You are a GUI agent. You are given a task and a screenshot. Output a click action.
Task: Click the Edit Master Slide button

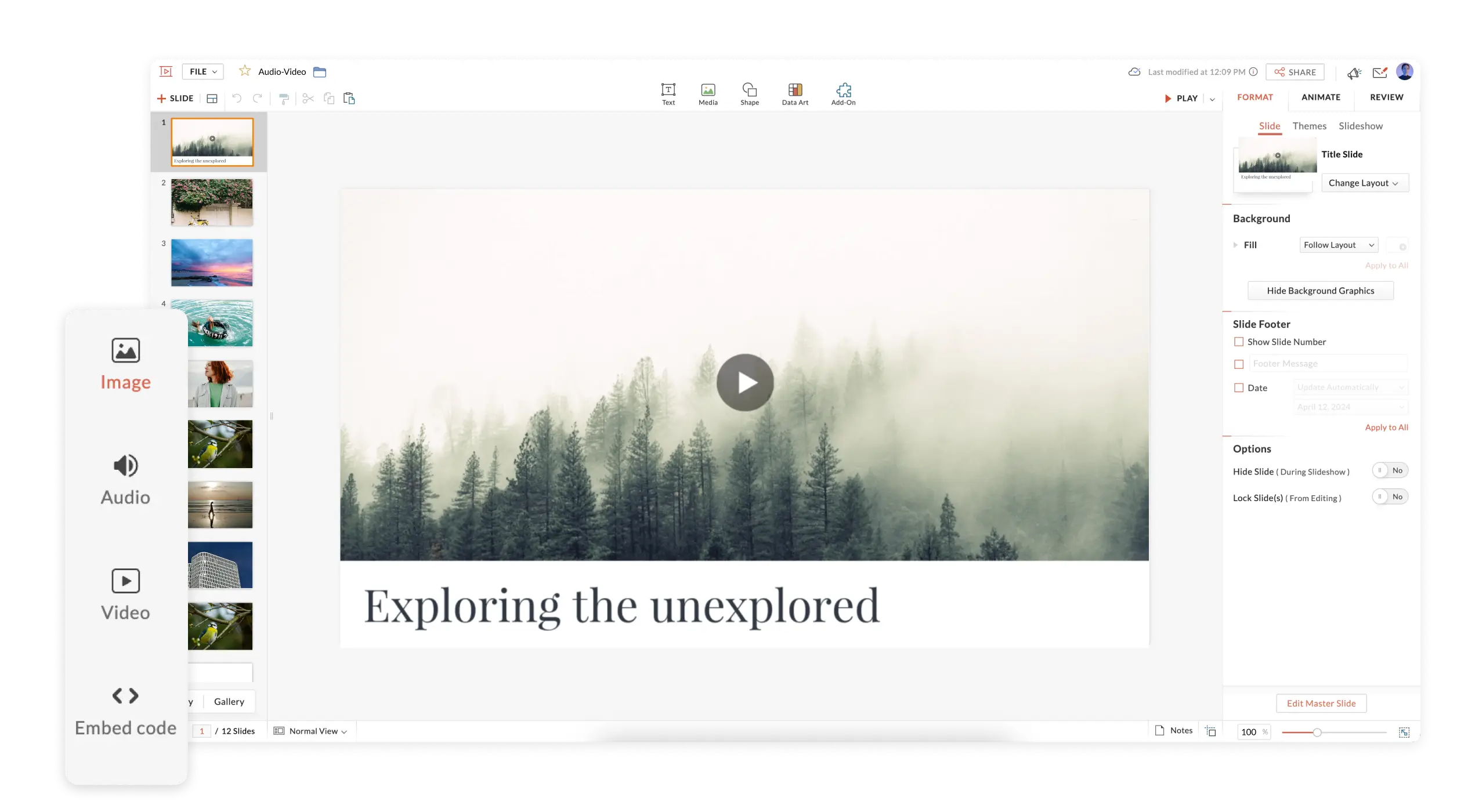(1321, 704)
